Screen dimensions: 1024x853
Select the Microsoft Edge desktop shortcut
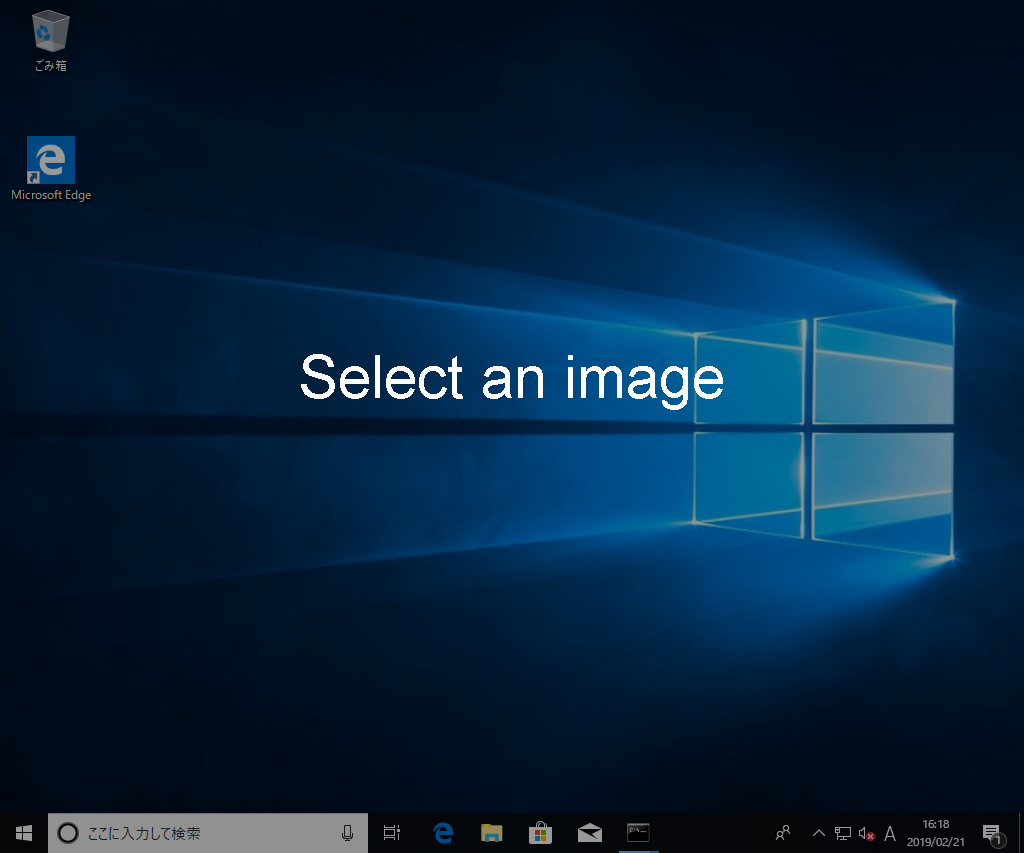(x=51, y=169)
